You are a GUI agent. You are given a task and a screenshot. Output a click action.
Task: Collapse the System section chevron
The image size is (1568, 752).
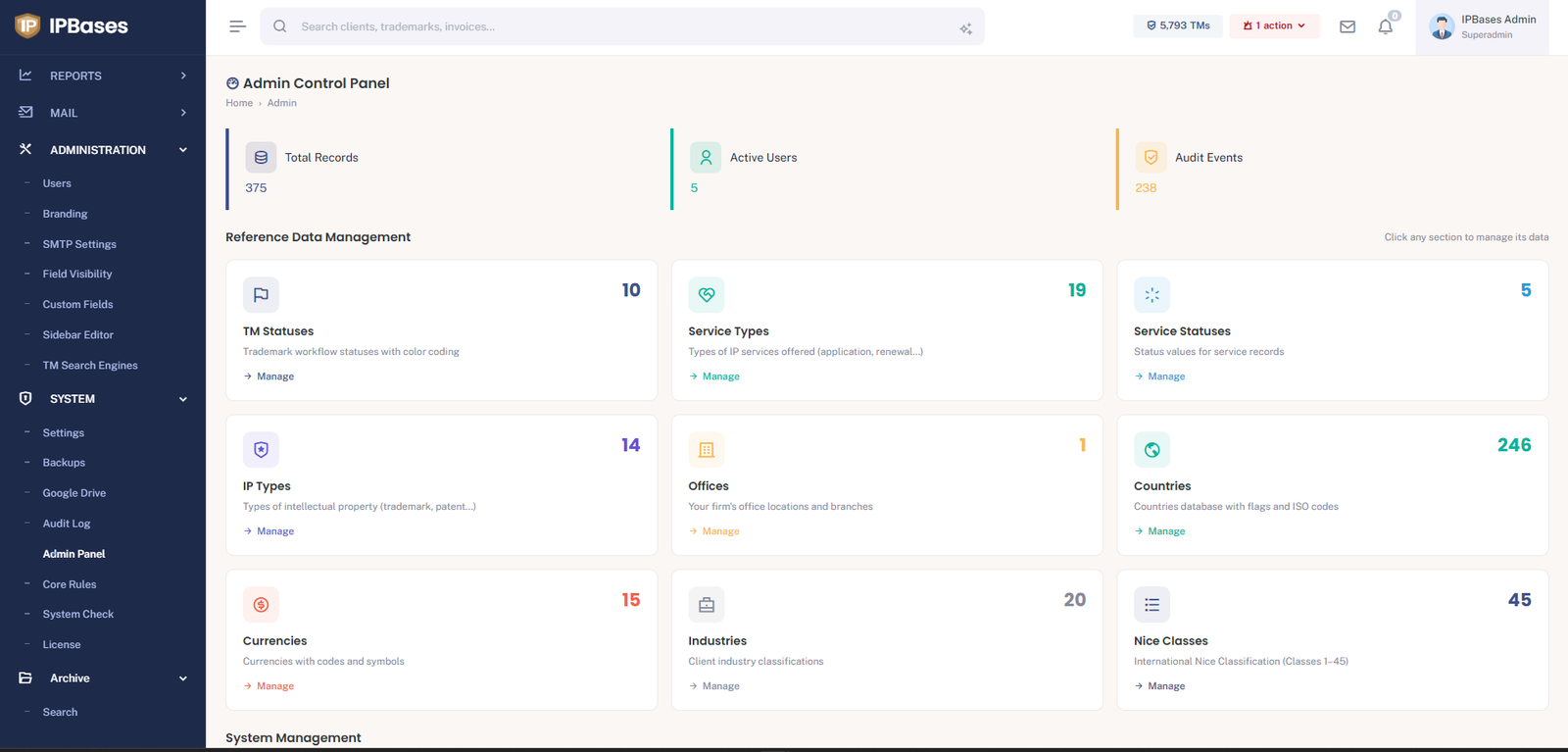pos(183,399)
